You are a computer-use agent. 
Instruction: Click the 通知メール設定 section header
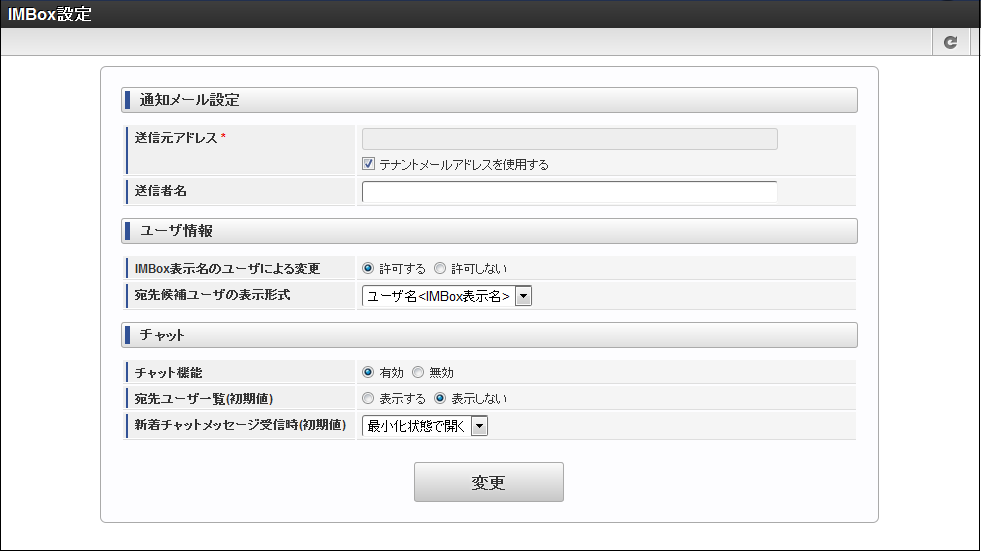[x=489, y=100]
